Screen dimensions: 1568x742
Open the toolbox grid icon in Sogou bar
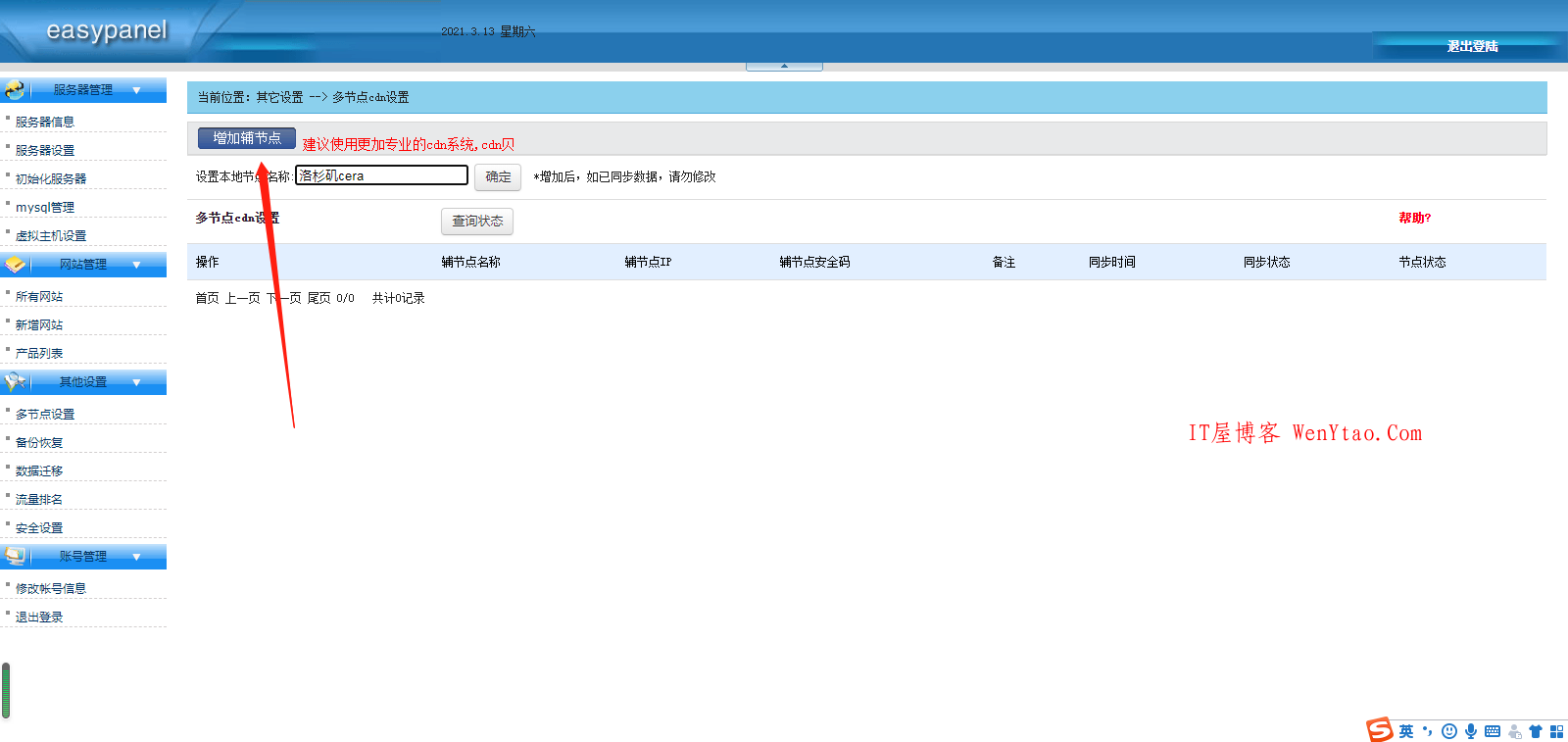tap(1556, 731)
